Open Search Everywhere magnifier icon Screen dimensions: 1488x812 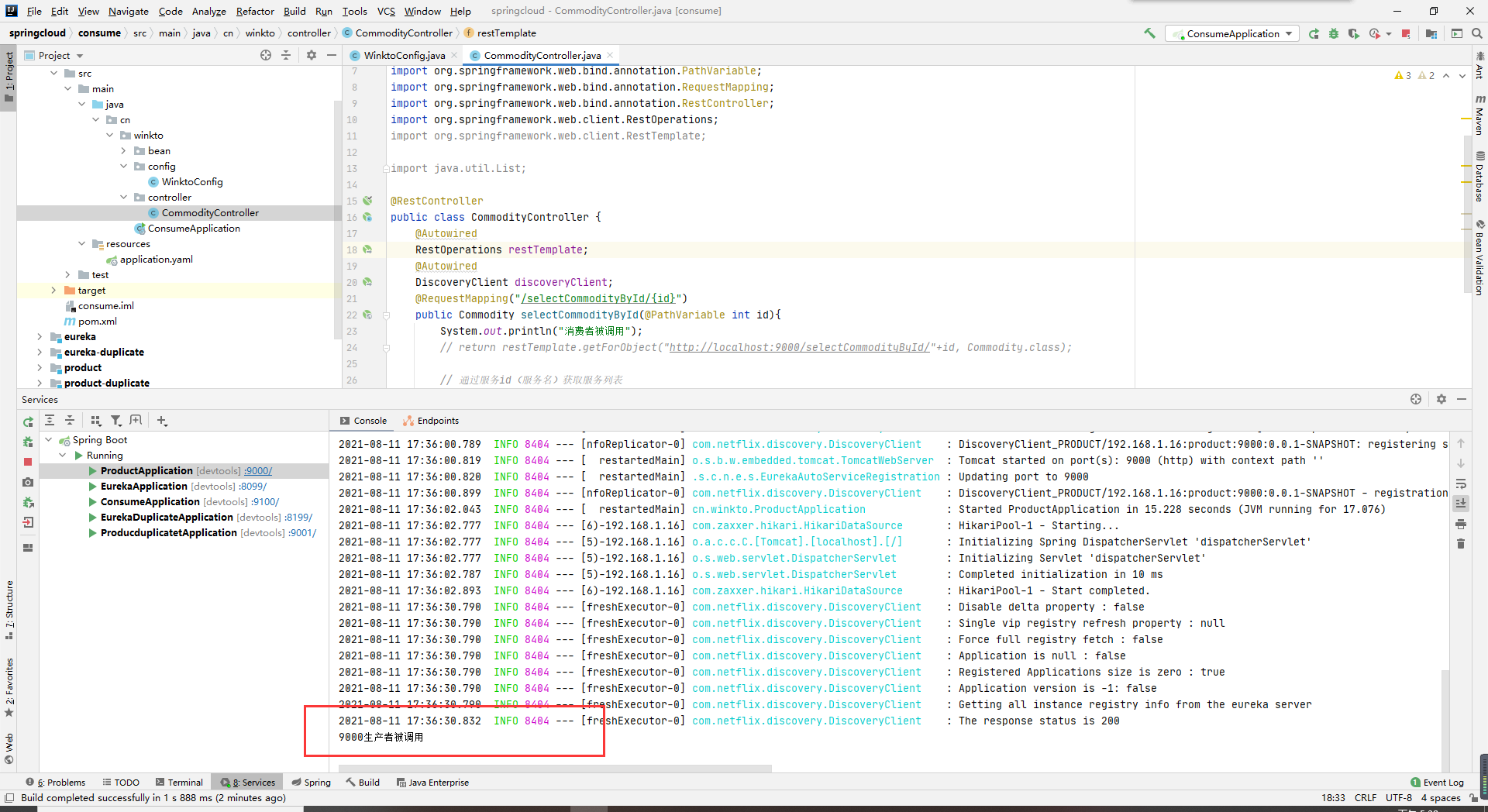click(1477, 33)
